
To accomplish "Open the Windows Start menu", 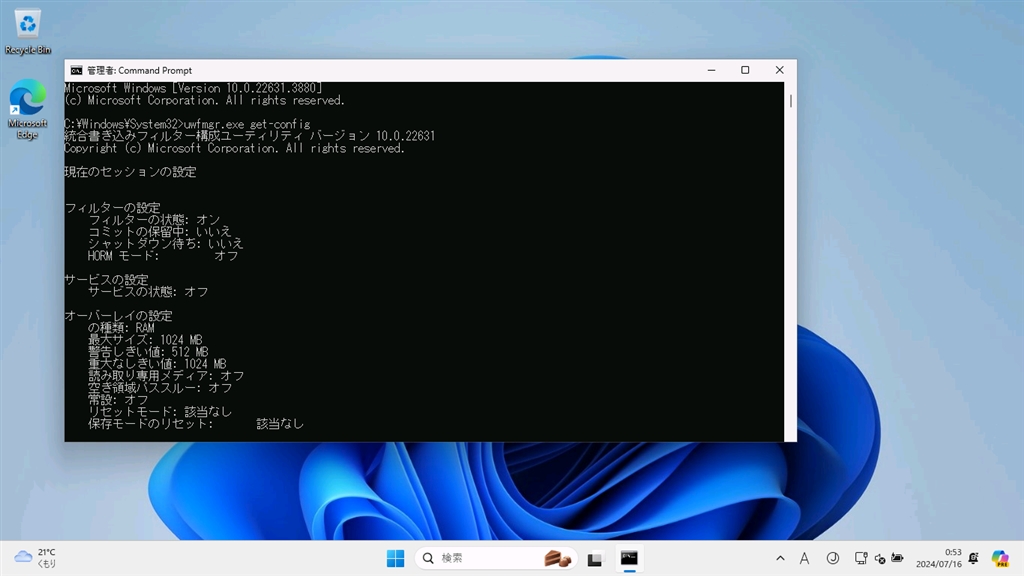I will [x=395, y=558].
